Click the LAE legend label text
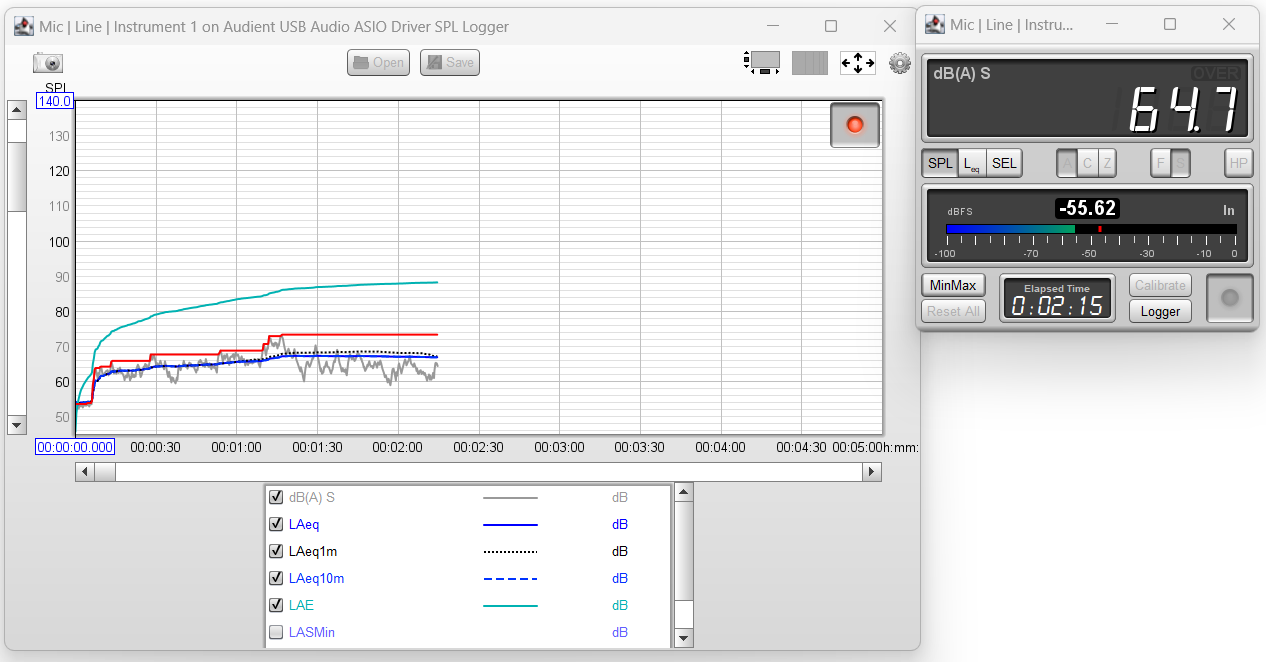 coord(301,605)
